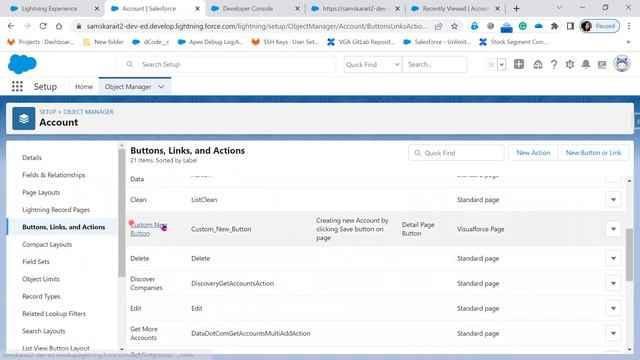The image size is (640, 360).
Task: Bookmark this page with star icon
Action: [x=454, y=26]
